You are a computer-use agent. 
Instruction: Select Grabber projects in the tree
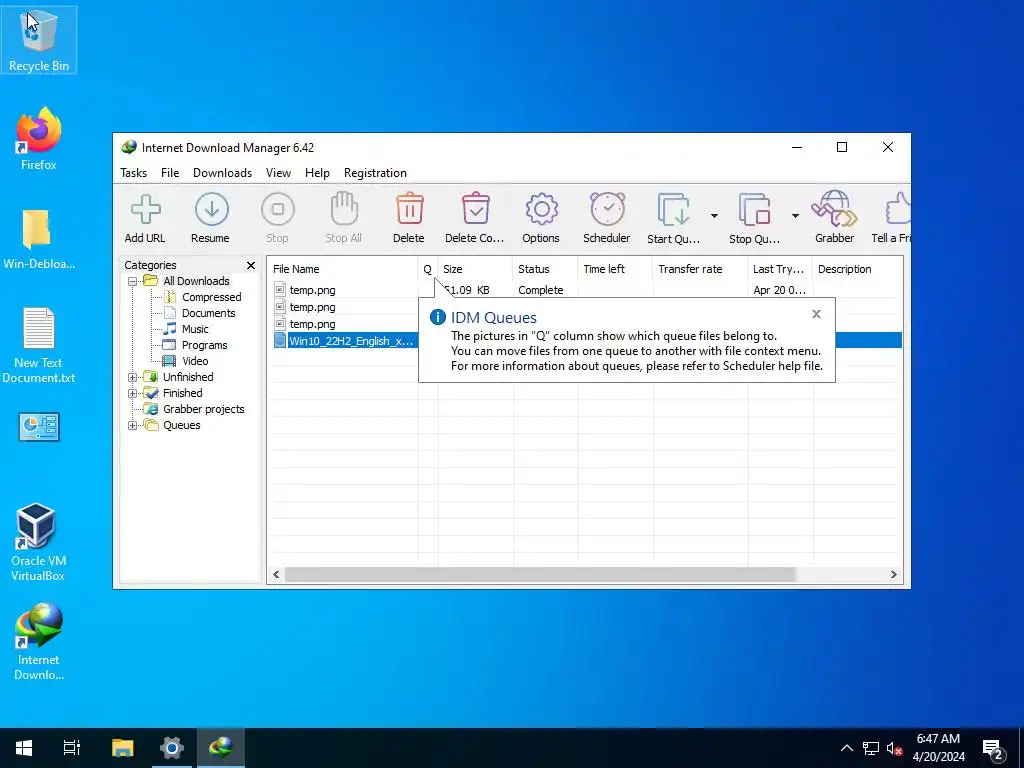[203, 409]
